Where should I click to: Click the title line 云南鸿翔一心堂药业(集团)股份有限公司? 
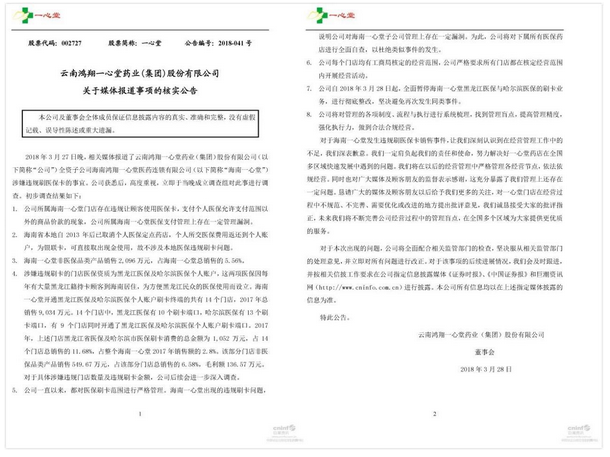pos(140,73)
